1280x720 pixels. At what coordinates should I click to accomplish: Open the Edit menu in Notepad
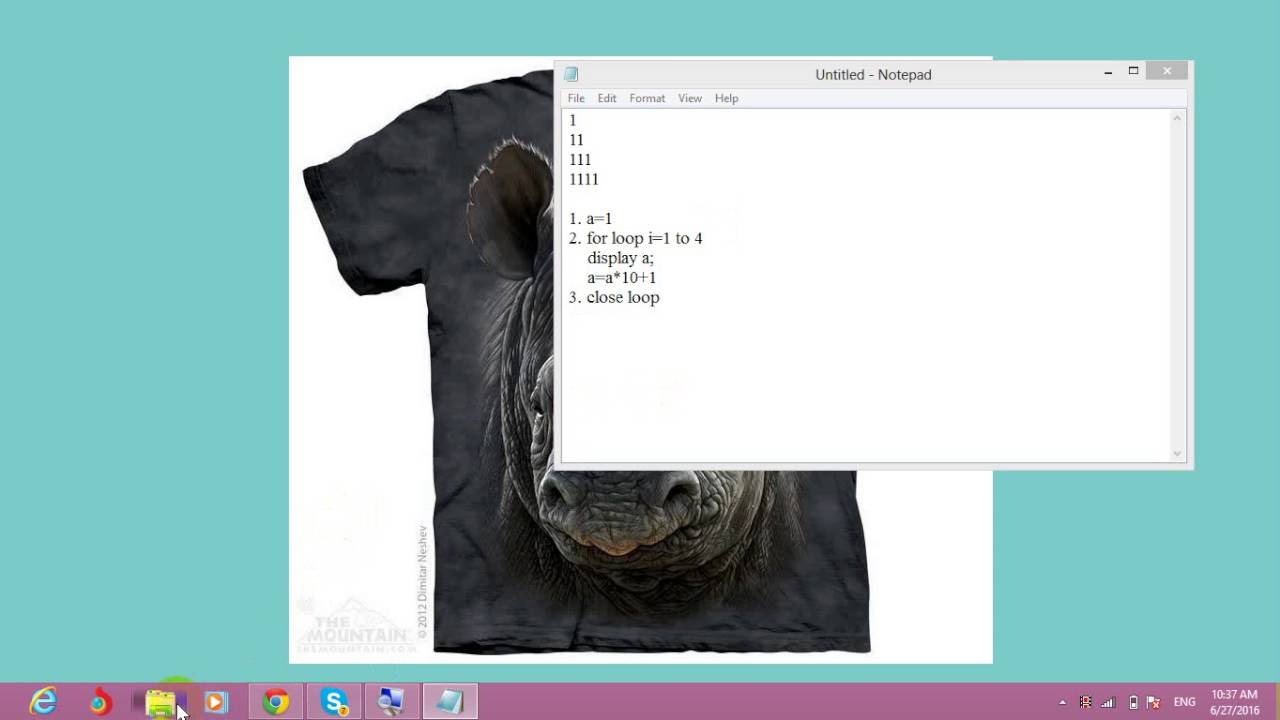click(x=607, y=98)
